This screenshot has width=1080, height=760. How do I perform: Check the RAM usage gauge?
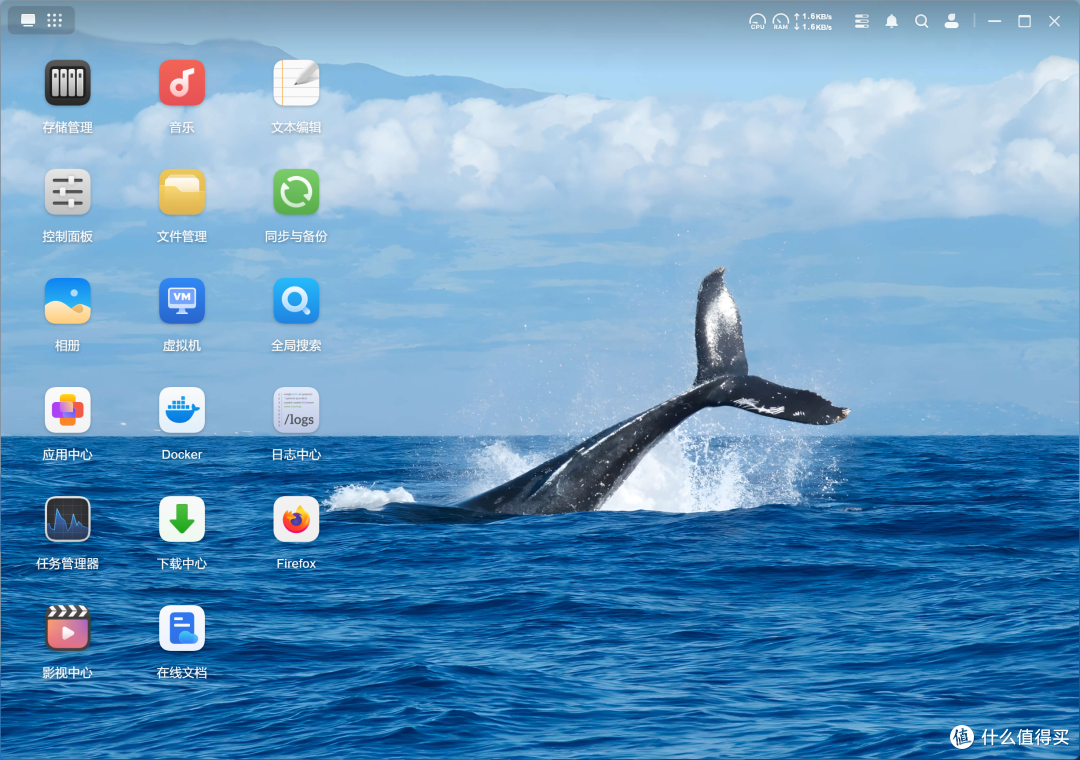point(780,21)
